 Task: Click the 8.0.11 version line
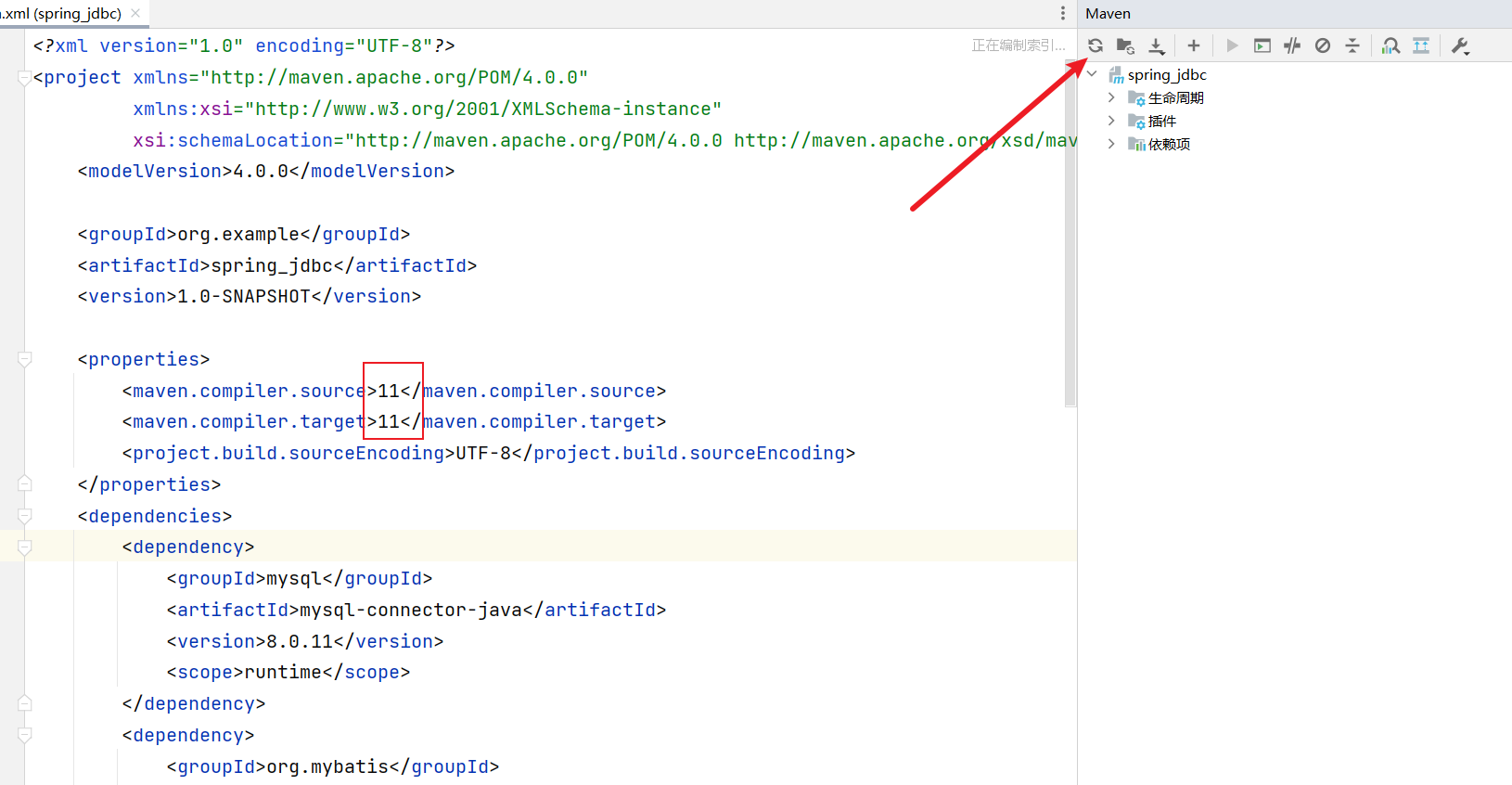coord(305,641)
